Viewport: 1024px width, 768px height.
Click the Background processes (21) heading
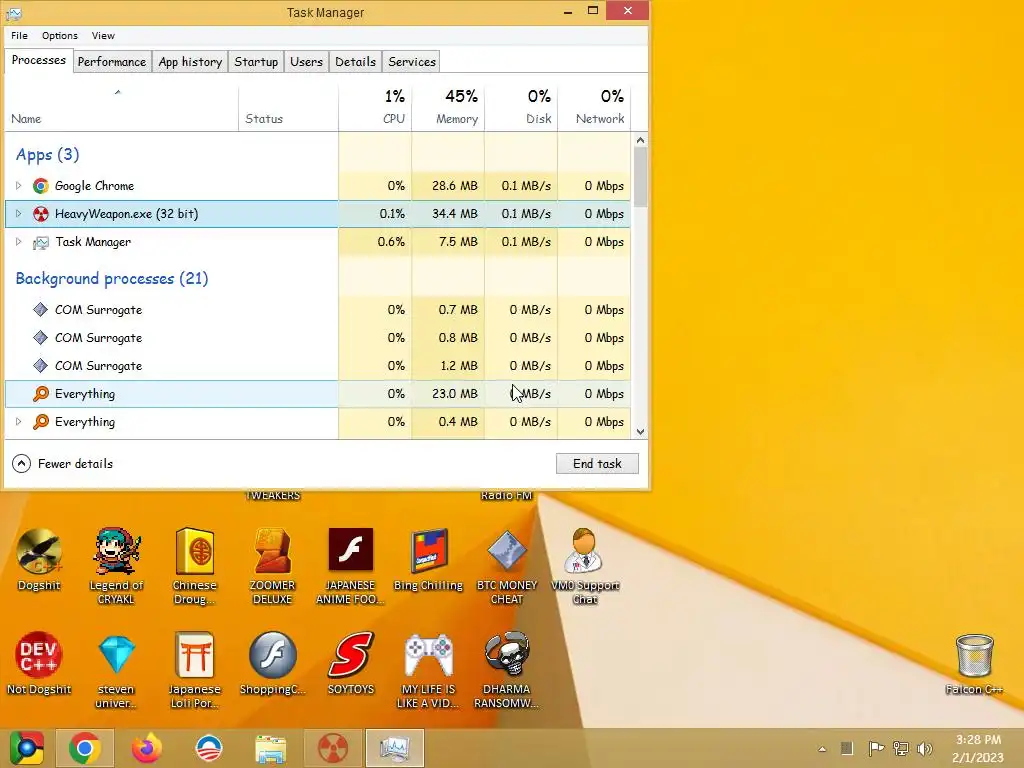[112, 279]
